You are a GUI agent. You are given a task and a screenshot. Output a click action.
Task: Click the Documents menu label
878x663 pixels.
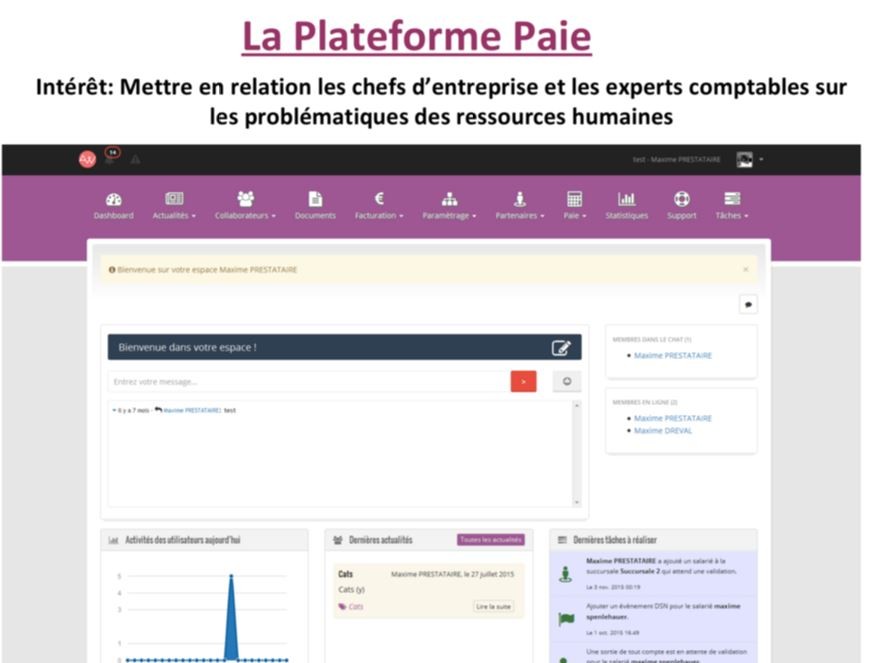pyautogui.click(x=315, y=216)
